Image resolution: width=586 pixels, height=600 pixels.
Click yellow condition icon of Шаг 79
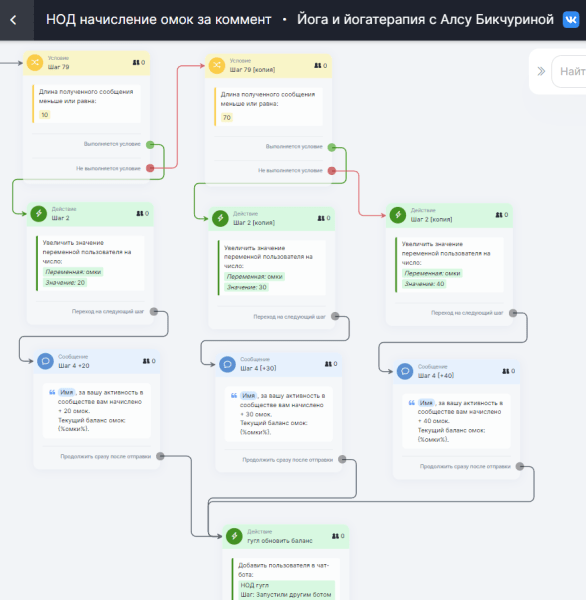35,62
